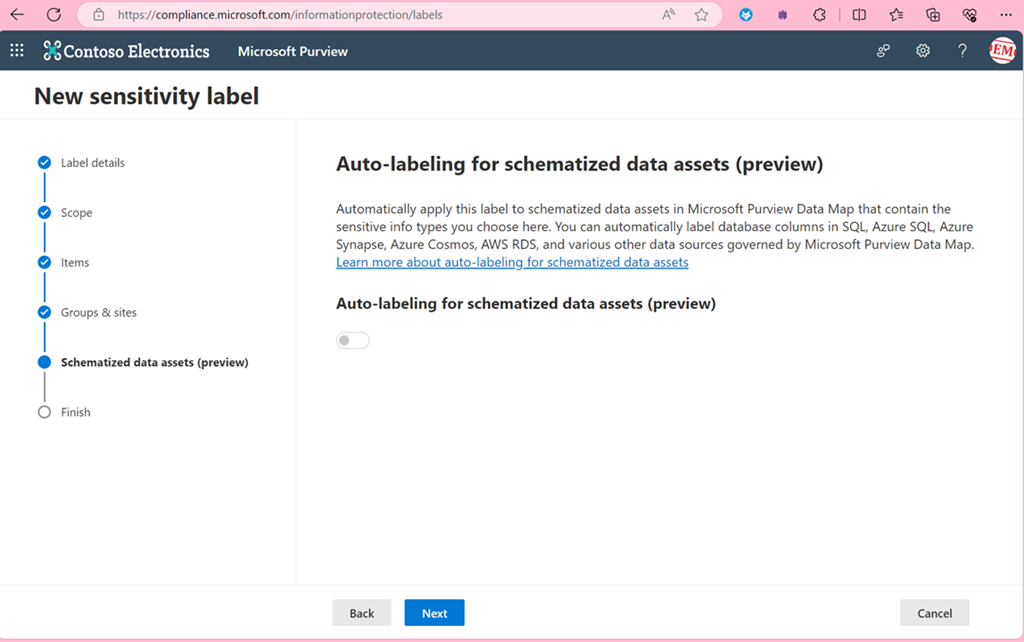Screen dimensions: 1024x642
Task: Open the Help question mark icon
Action: (962, 50)
